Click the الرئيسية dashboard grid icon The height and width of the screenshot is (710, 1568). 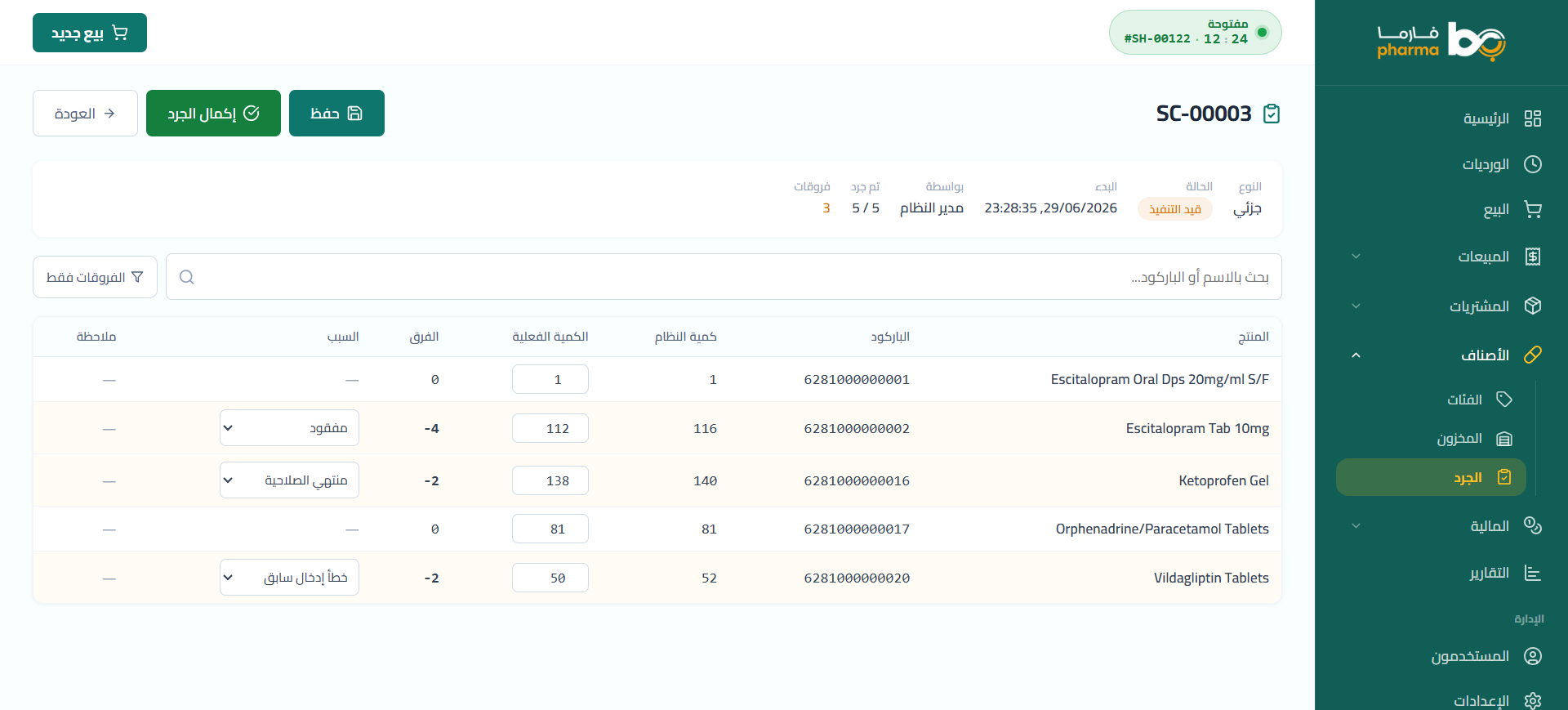point(1533,118)
